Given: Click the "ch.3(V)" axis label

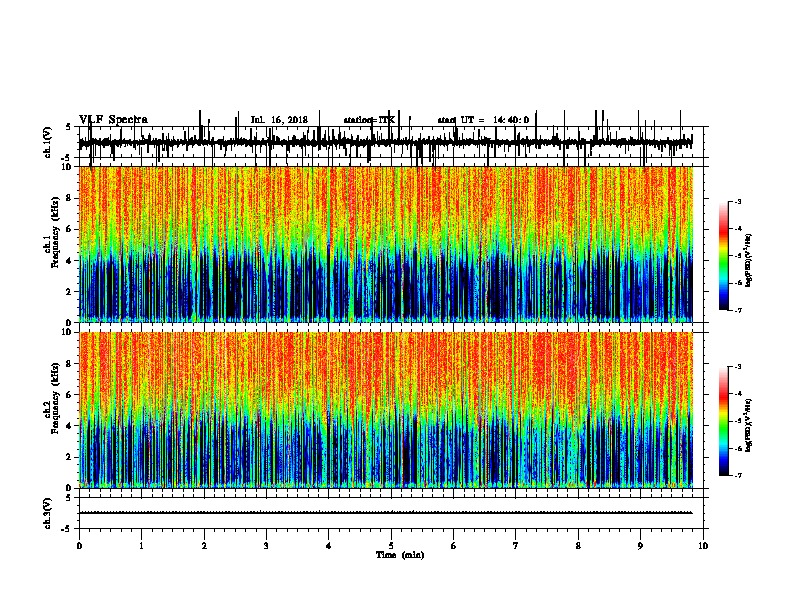Looking at the screenshot, I should click(x=48, y=513).
